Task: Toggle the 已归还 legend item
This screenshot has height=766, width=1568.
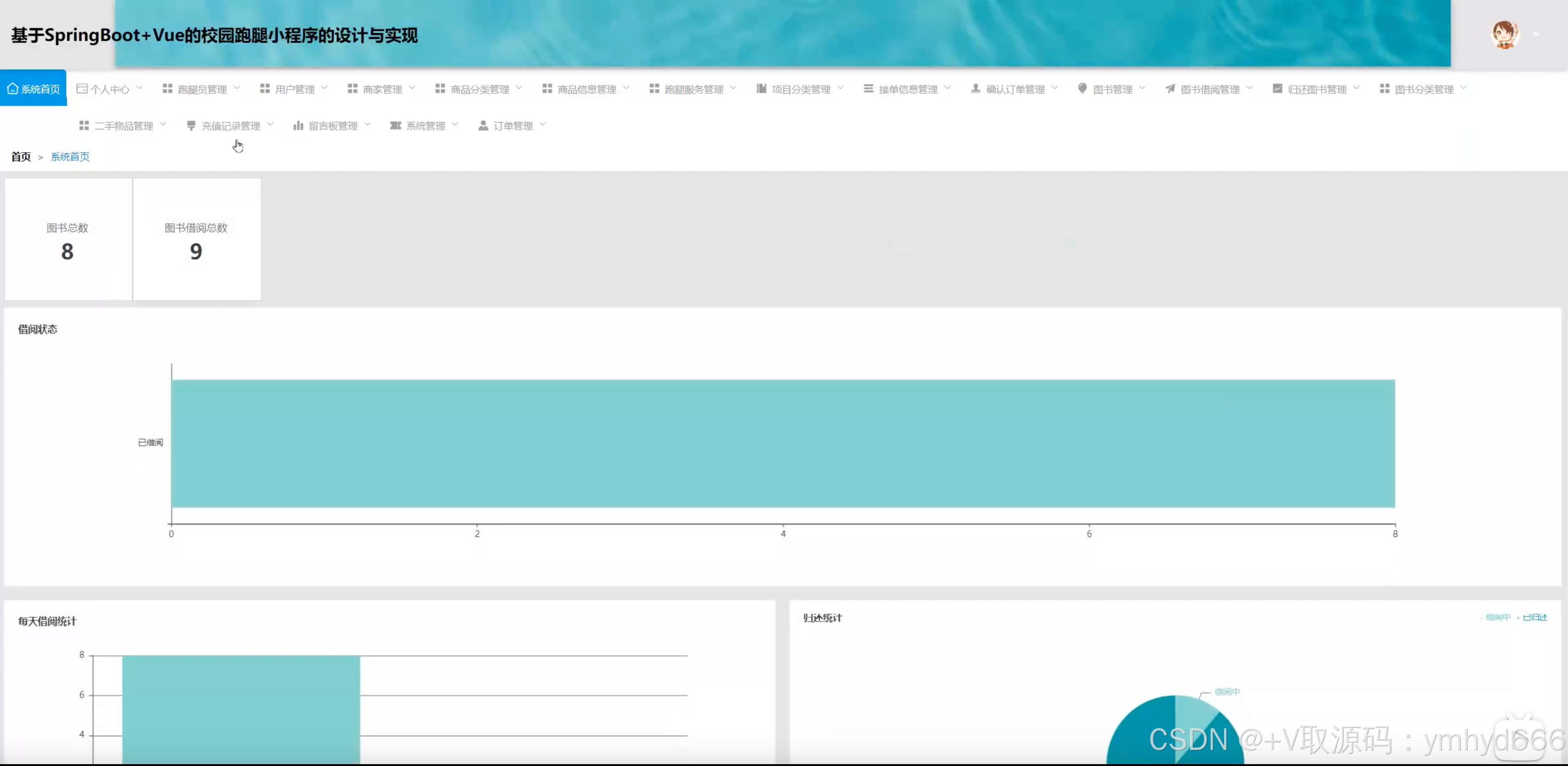Action: click(1535, 617)
